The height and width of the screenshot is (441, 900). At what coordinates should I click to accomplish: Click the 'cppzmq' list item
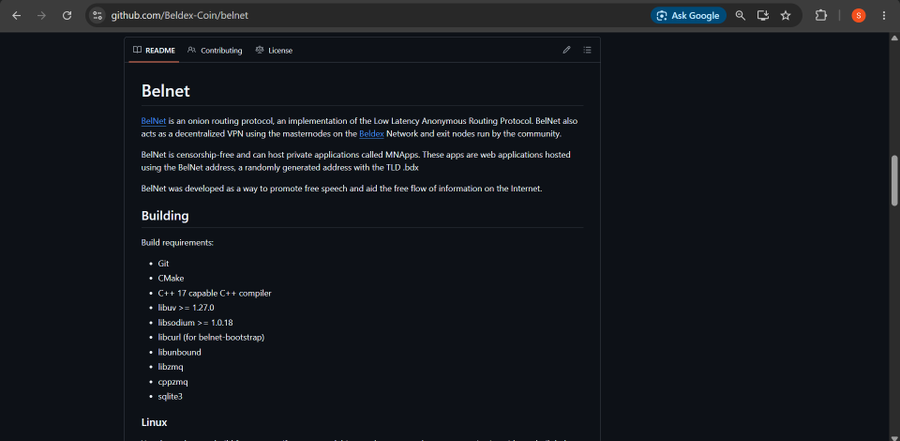tap(173, 382)
